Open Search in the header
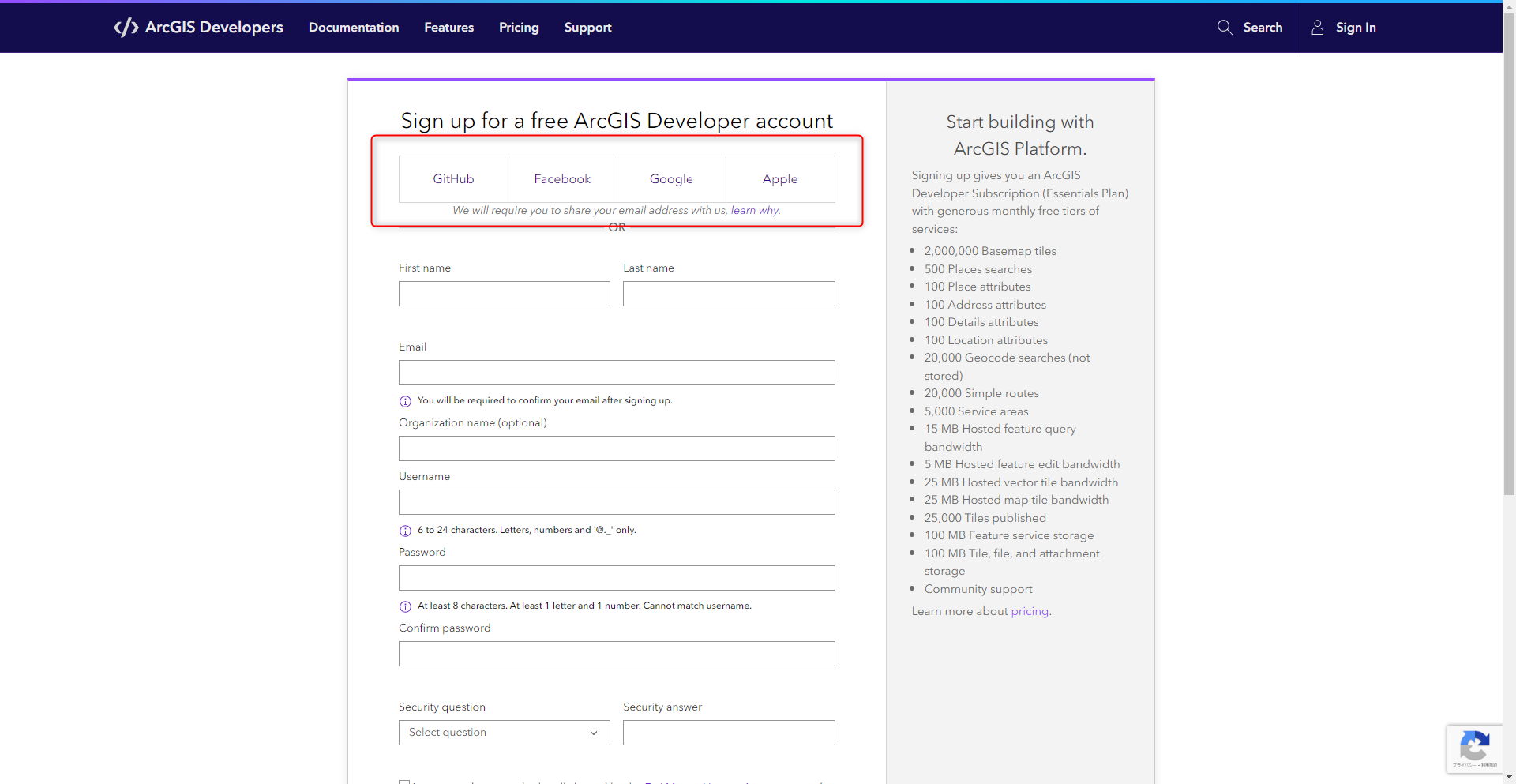The height and width of the screenshot is (784, 1516). [x=1250, y=28]
